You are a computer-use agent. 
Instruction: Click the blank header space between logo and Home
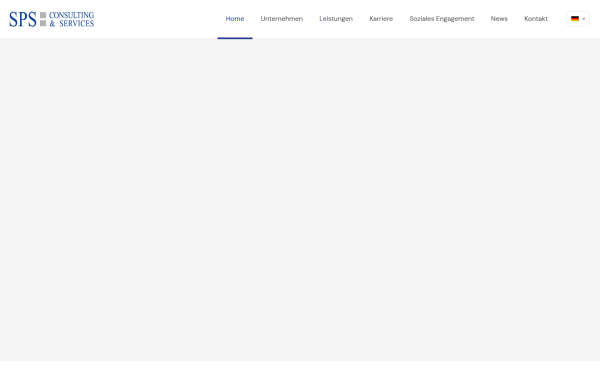click(156, 19)
